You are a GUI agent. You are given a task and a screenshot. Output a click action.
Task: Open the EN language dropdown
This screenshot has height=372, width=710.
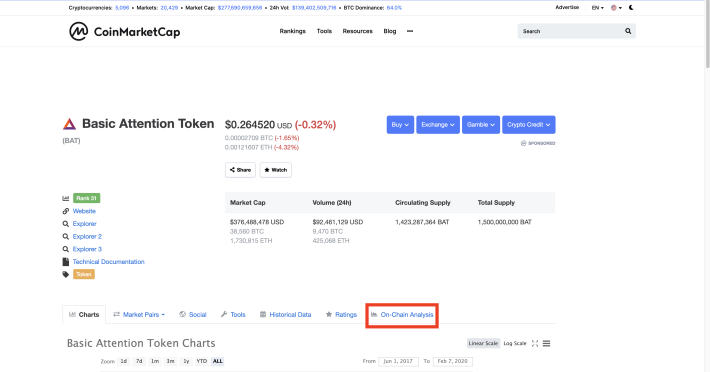click(x=598, y=8)
